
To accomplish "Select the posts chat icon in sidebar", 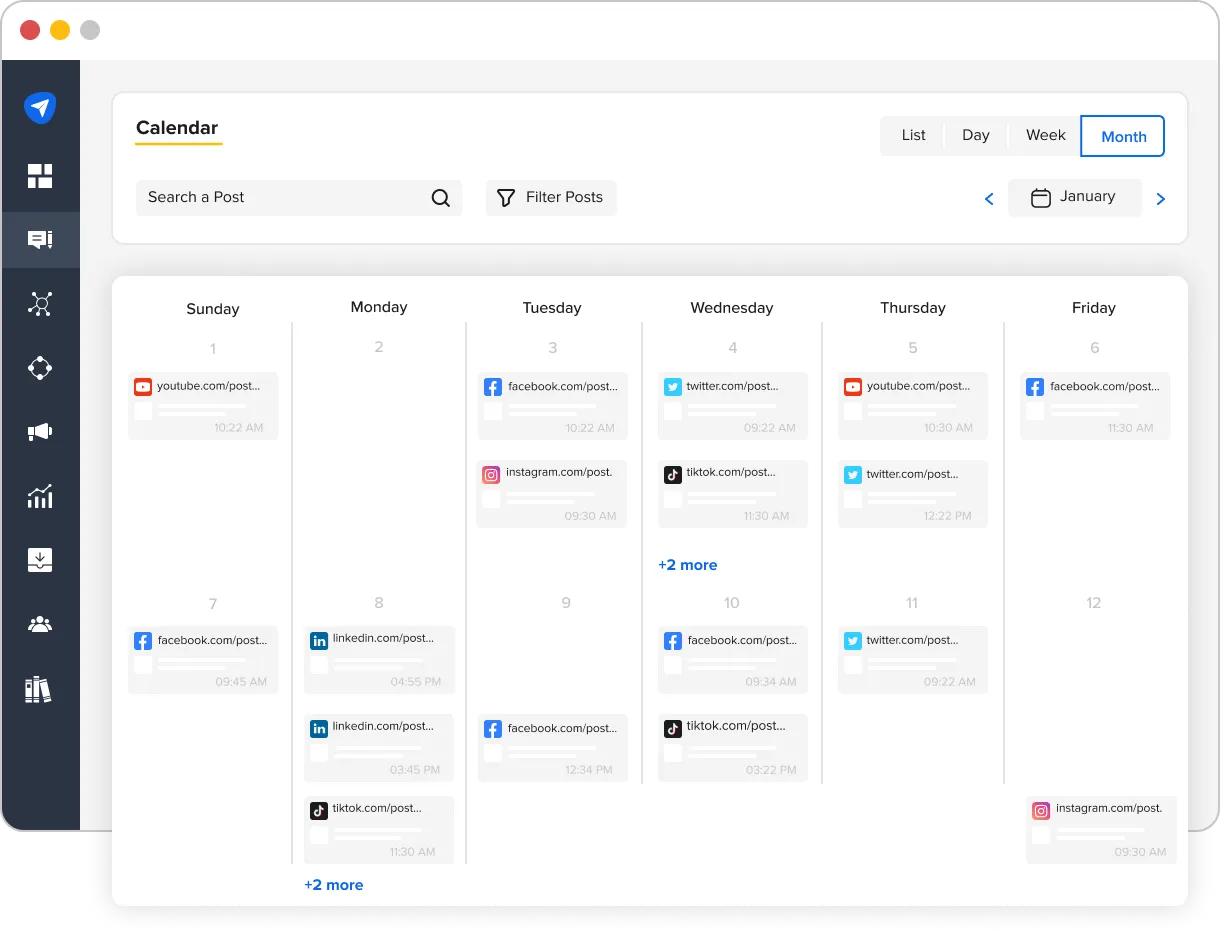I will point(40,239).
